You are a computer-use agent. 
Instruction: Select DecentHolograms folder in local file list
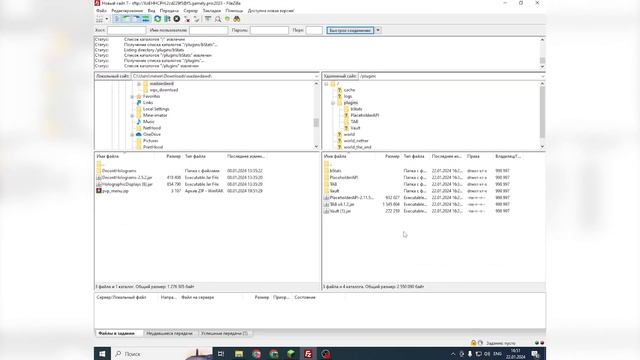pyautogui.click(x=119, y=171)
